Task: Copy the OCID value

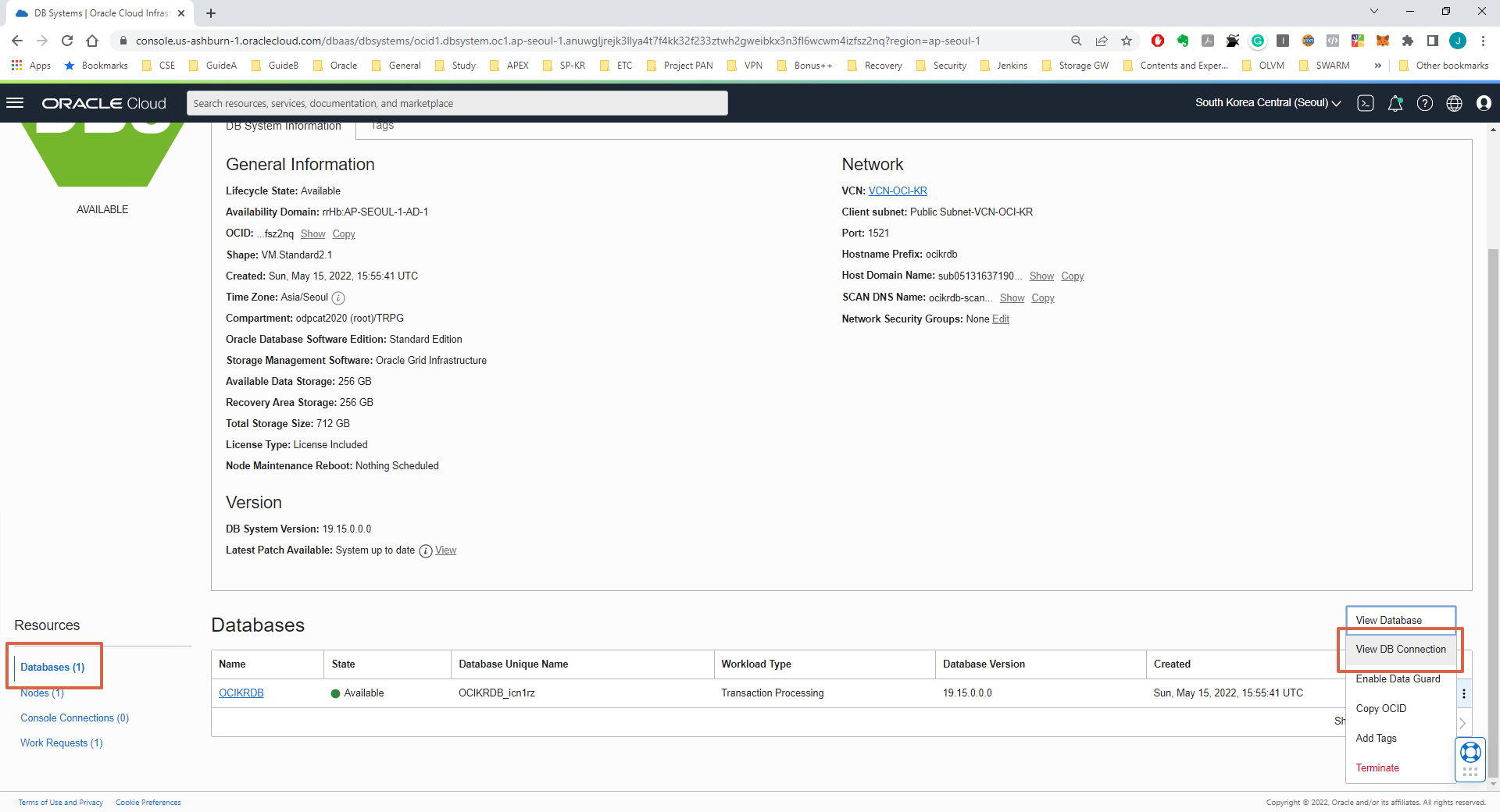Action: [344, 234]
